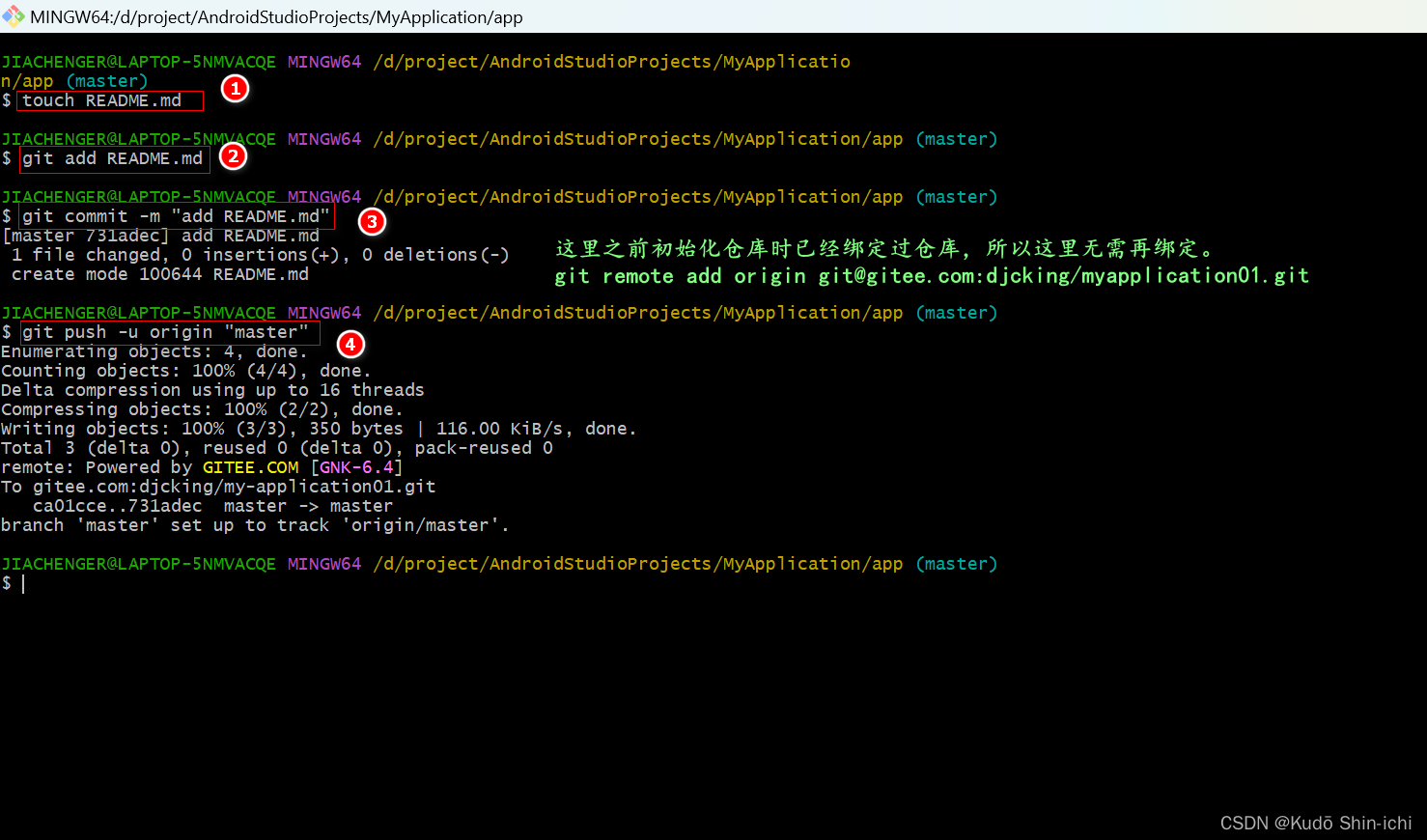
Task: Place cursor at the blinking terminal prompt
Action: [22, 582]
